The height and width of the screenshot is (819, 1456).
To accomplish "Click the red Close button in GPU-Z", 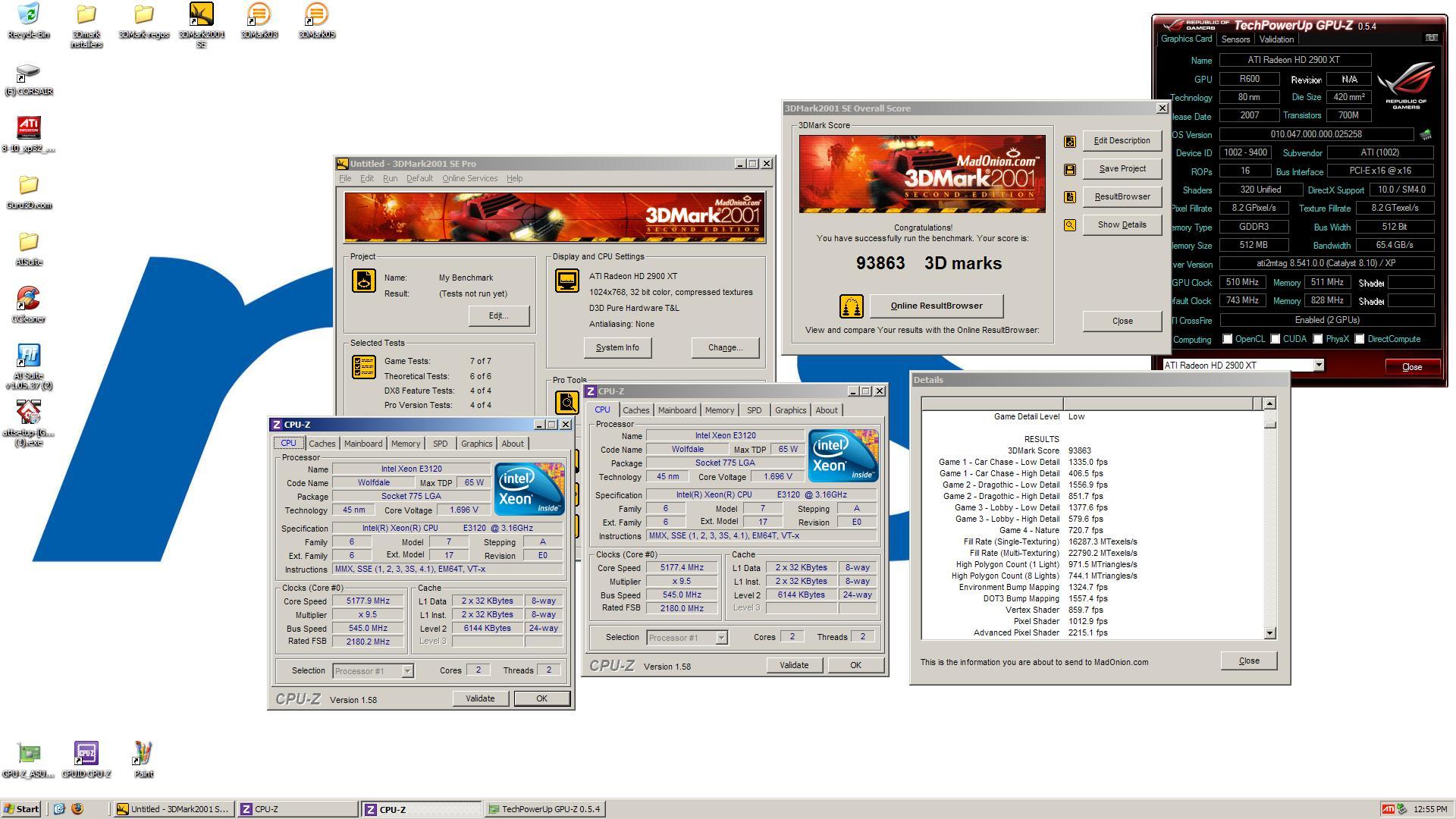I will (x=1412, y=367).
